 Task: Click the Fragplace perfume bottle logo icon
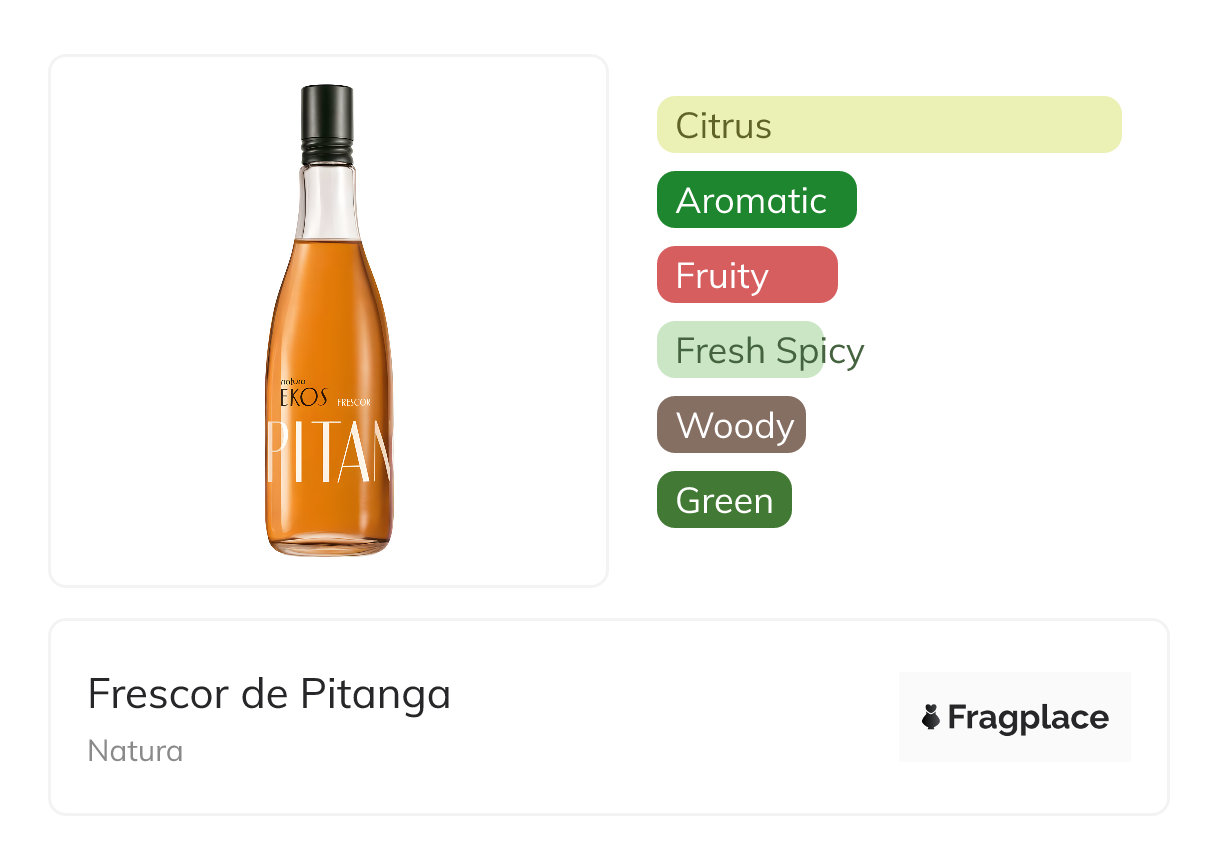click(931, 717)
